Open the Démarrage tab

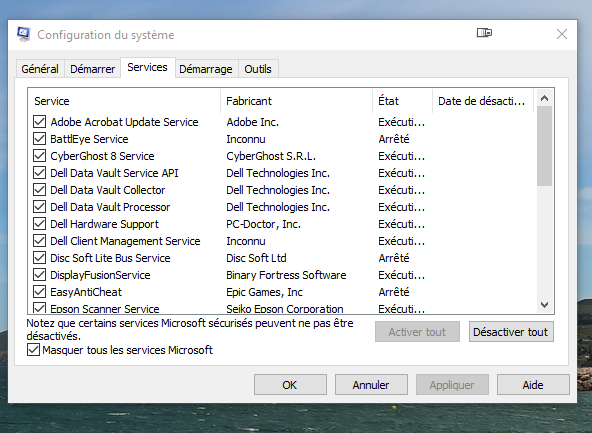point(206,69)
